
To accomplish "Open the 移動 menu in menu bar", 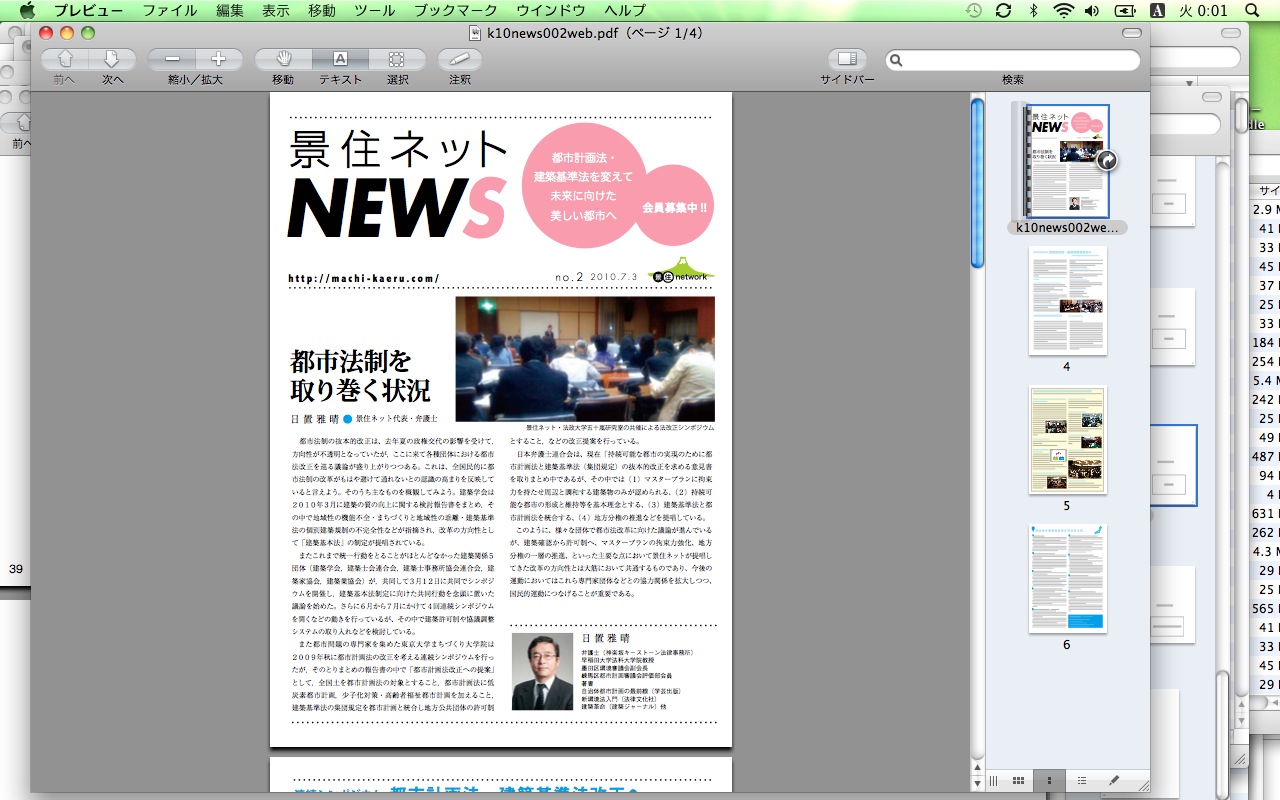I will click(x=321, y=11).
